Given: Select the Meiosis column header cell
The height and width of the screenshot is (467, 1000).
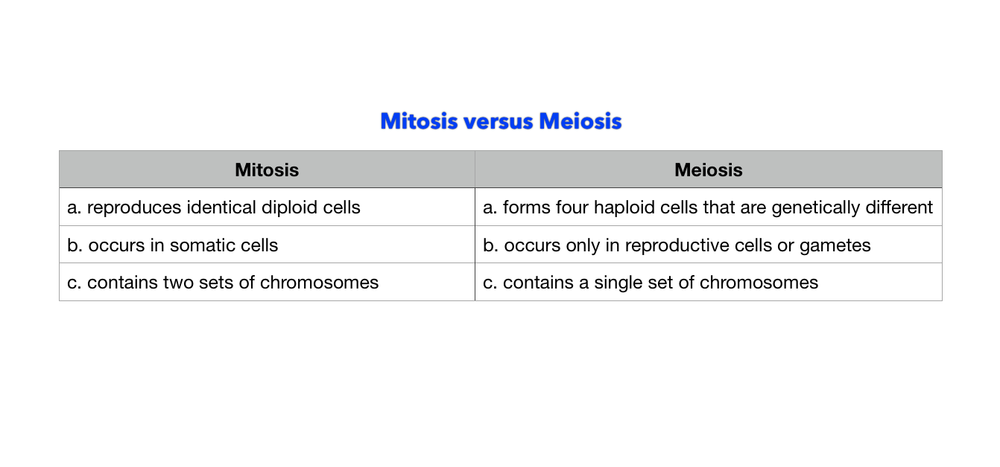Looking at the screenshot, I should (708, 170).
